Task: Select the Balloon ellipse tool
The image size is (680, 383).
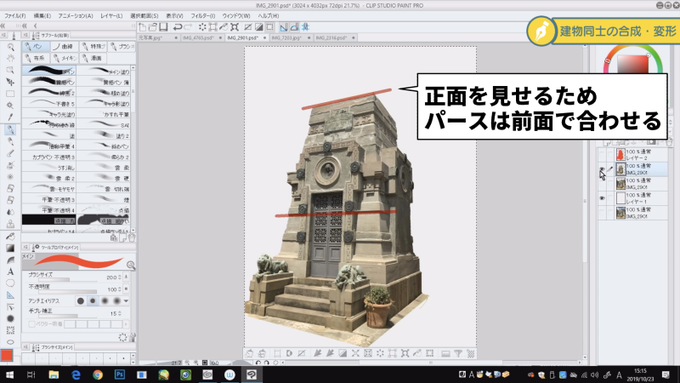Action: tap(10, 283)
